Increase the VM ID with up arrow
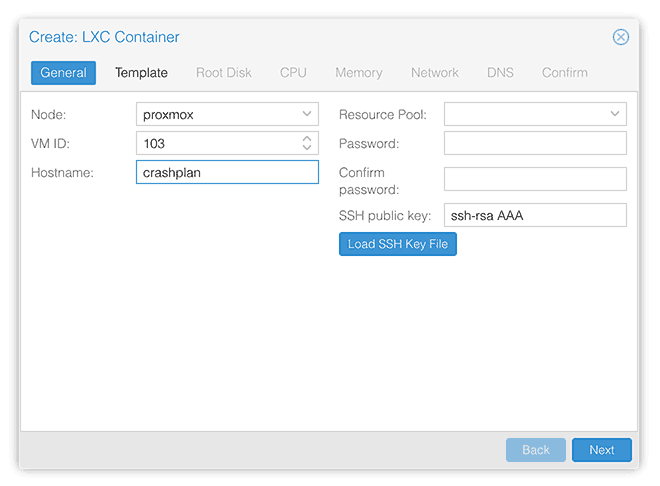This screenshot has height=486, width=660. 307,138
